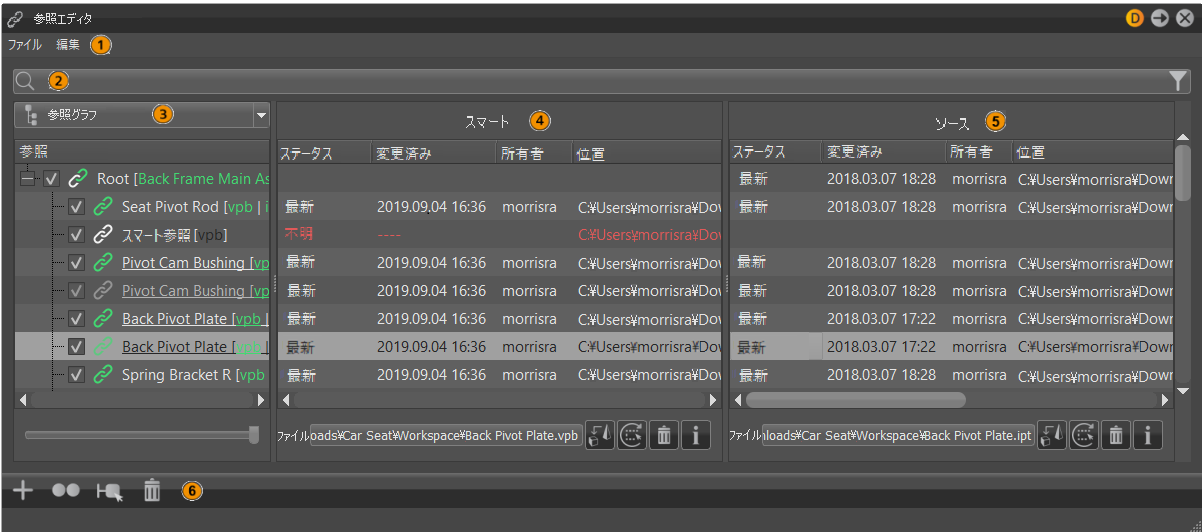Click the browse file icon in スマート panel

[x=600, y=436]
